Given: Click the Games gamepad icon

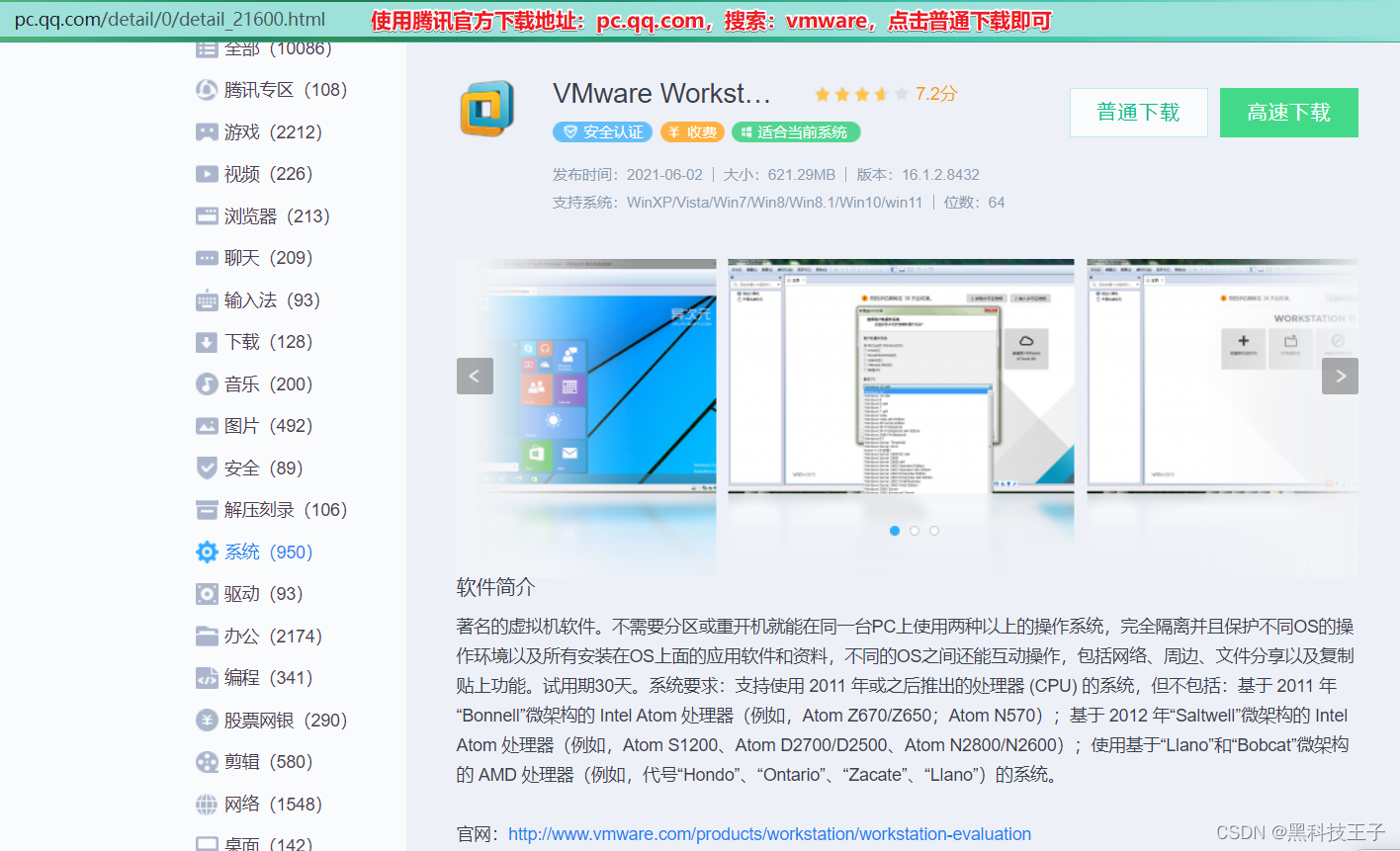Looking at the screenshot, I should point(207,132).
